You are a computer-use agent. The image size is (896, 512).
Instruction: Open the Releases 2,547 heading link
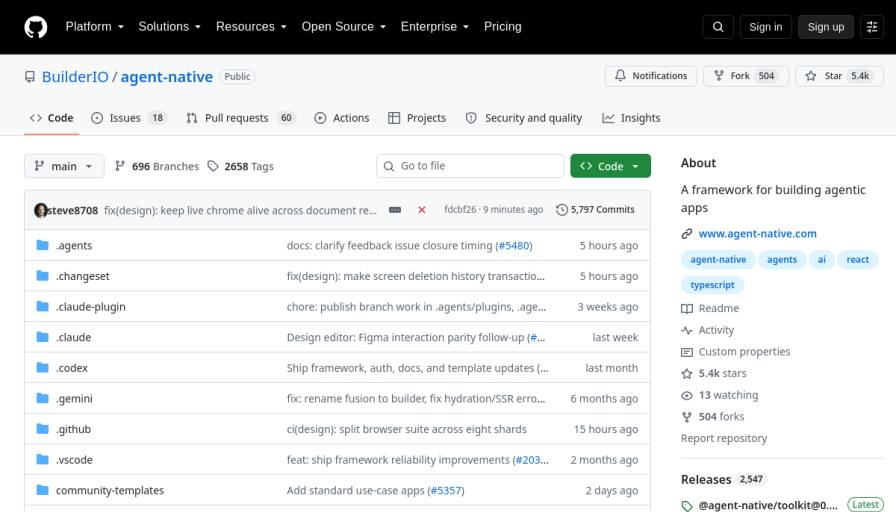coord(723,479)
